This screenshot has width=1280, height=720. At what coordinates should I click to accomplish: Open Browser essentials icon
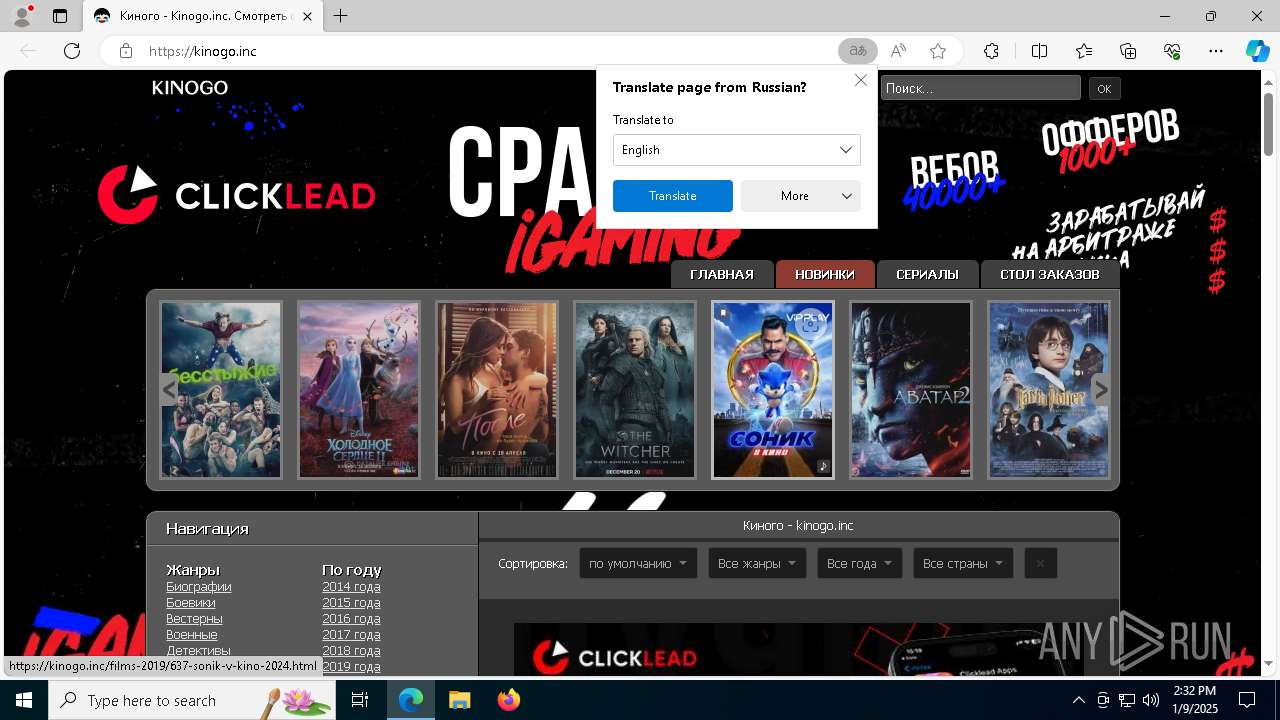coord(1172,51)
